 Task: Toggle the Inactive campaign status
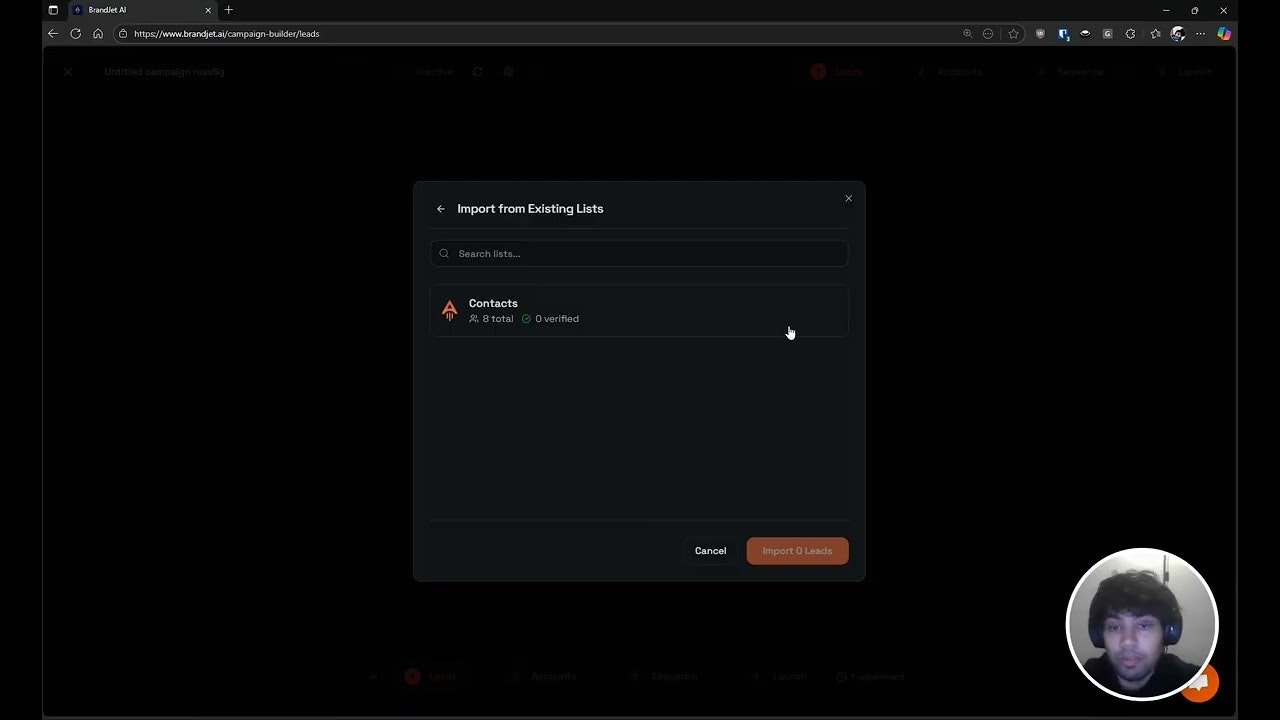click(433, 71)
